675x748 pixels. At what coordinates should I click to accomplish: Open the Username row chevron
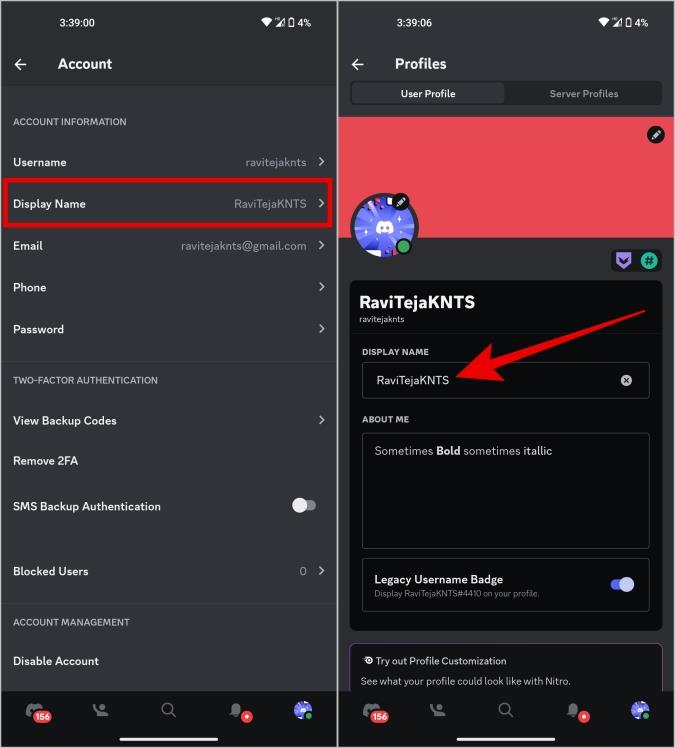click(x=322, y=162)
